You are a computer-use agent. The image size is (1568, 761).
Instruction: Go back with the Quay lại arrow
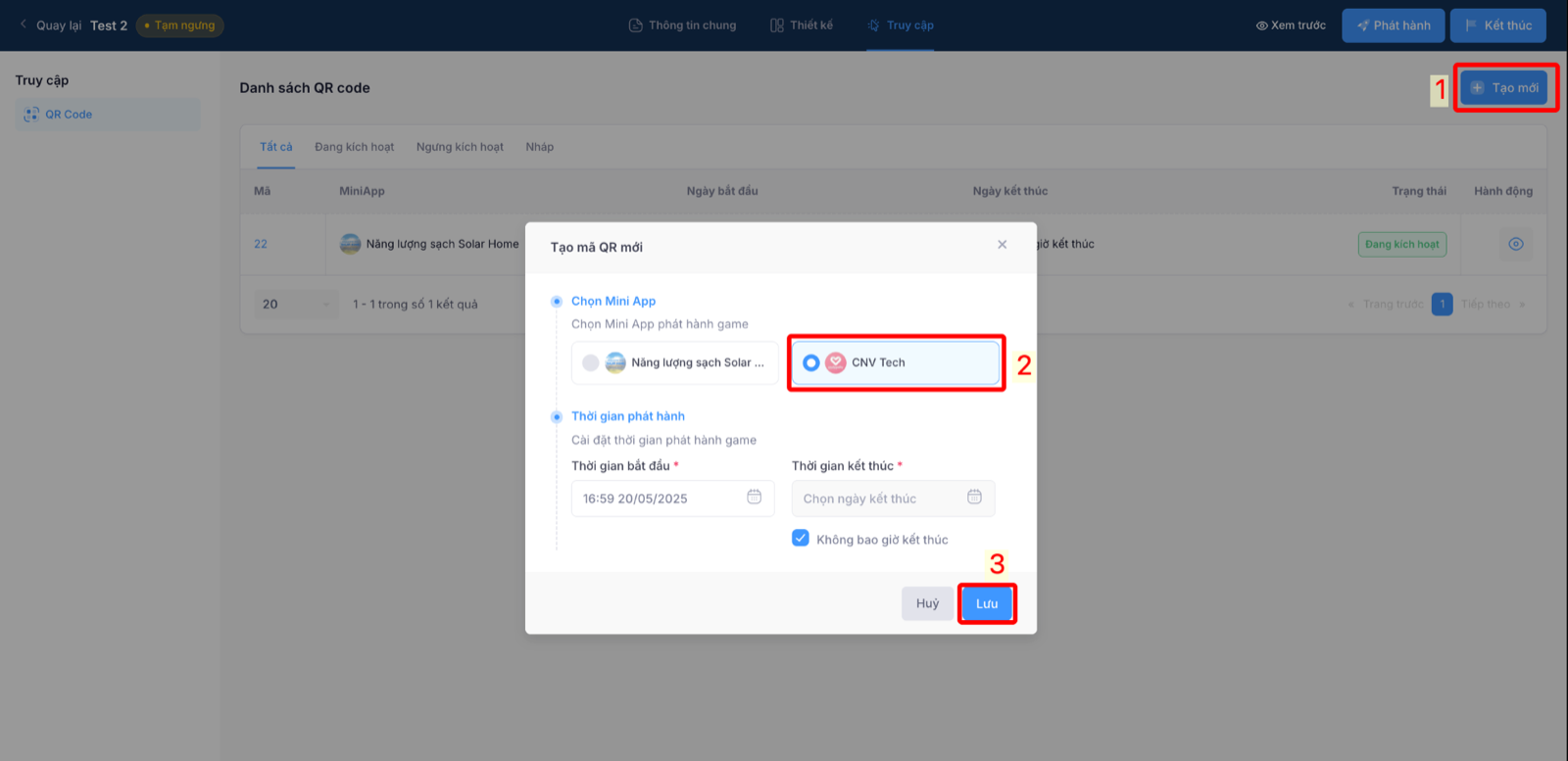coord(24,24)
